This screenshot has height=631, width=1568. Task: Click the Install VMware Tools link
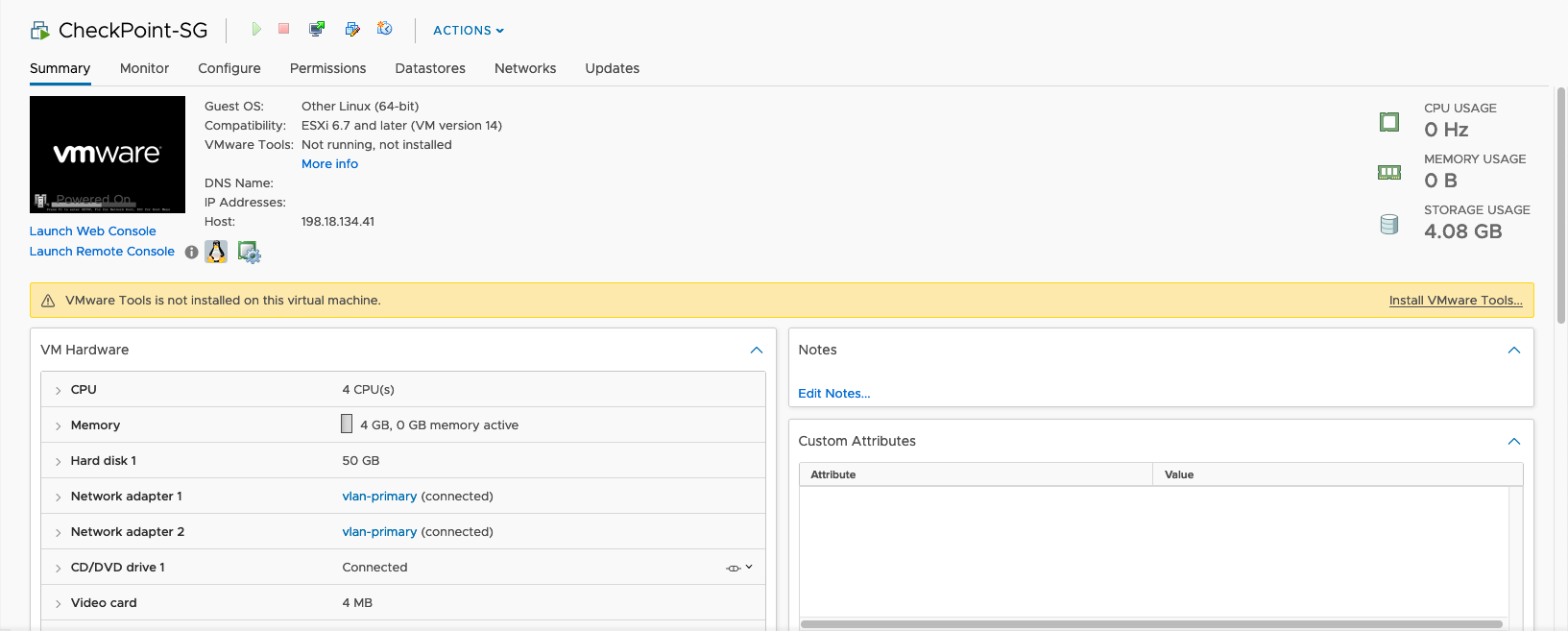coord(1455,301)
